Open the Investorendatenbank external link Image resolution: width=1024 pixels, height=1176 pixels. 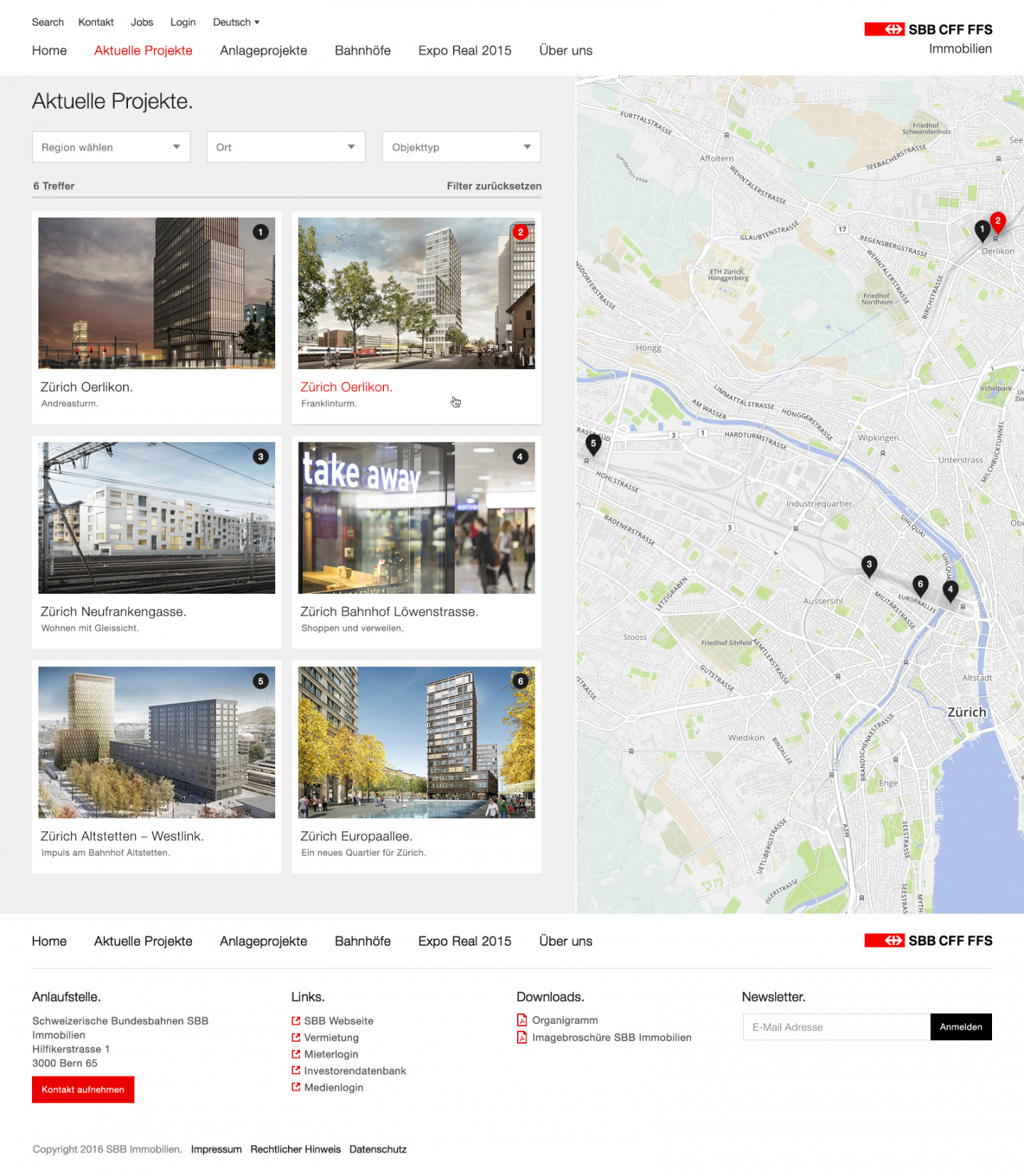coord(355,1071)
